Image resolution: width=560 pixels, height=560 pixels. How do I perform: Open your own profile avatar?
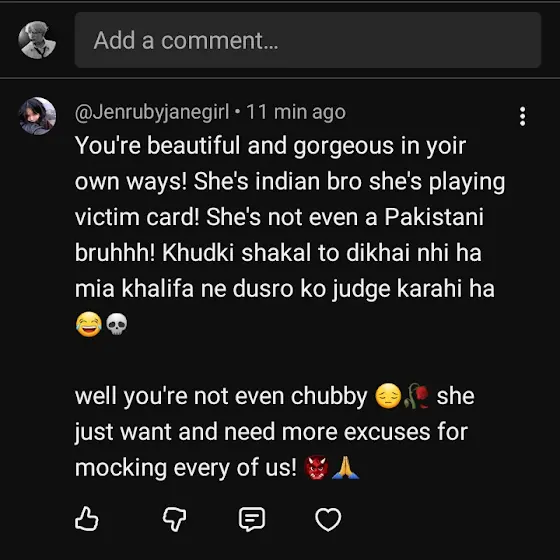coord(37,40)
